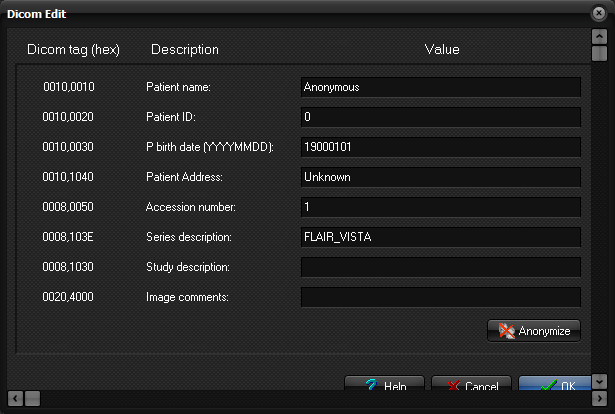
Task: Click the Patient name value field
Action: tap(440, 87)
